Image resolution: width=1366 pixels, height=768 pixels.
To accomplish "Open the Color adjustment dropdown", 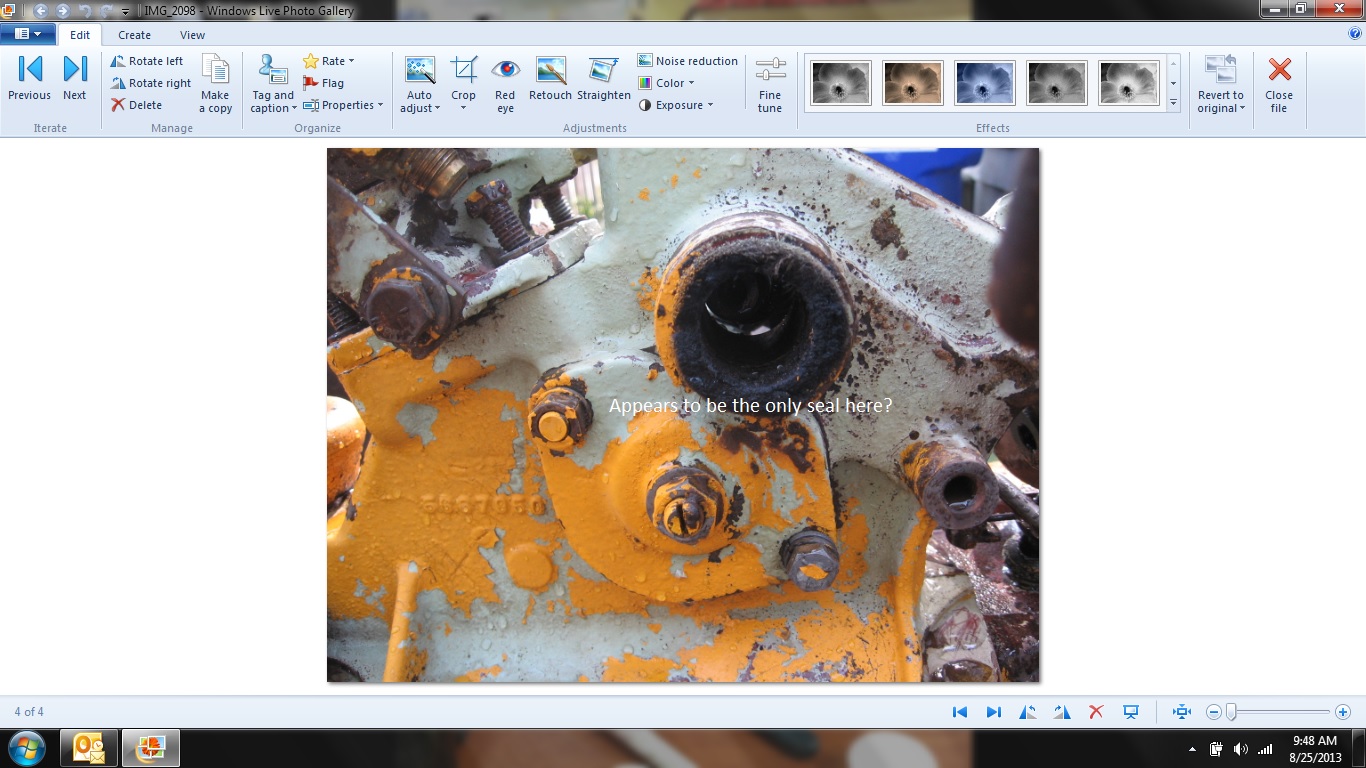I will click(x=666, y=83).
